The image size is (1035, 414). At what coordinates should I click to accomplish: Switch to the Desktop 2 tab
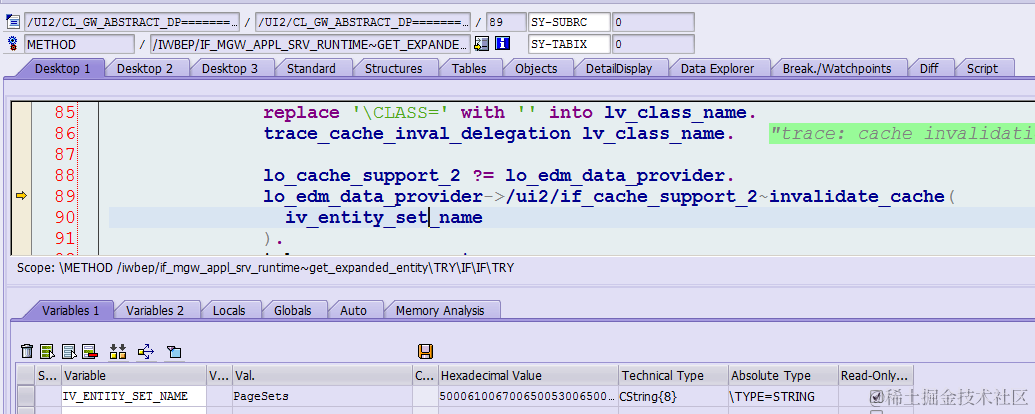(x=145, y=68)
